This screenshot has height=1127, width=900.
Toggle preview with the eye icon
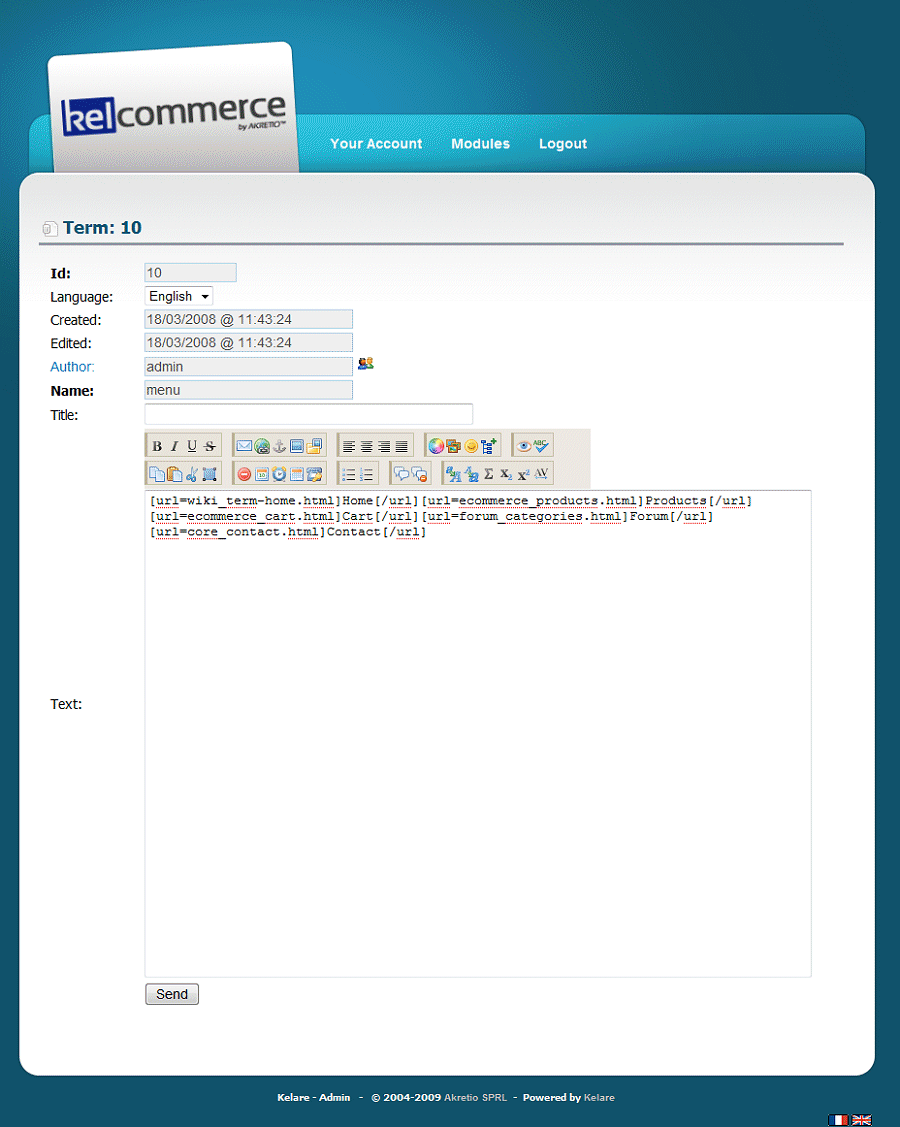pyautogui.click(x=524, y=446)
